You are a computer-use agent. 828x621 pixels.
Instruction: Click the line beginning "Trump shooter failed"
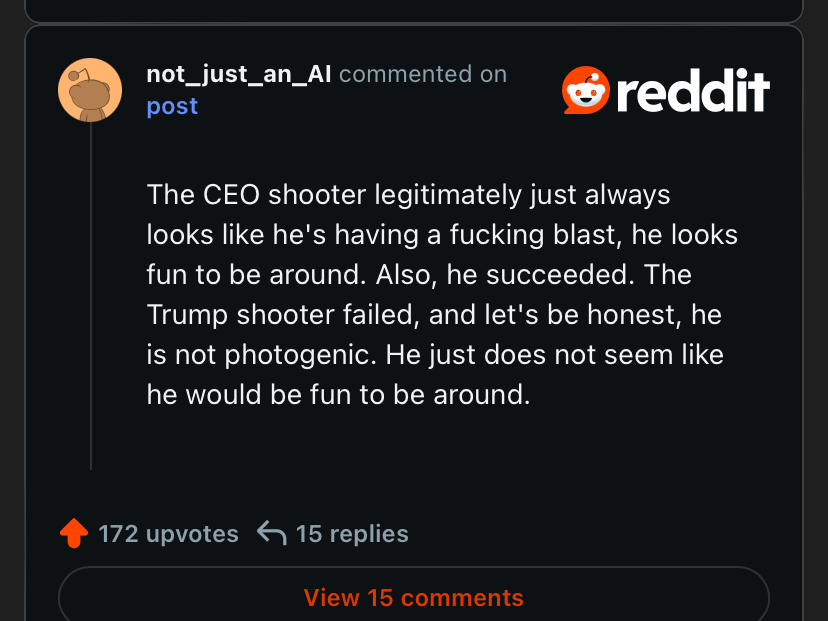(434, 314)
